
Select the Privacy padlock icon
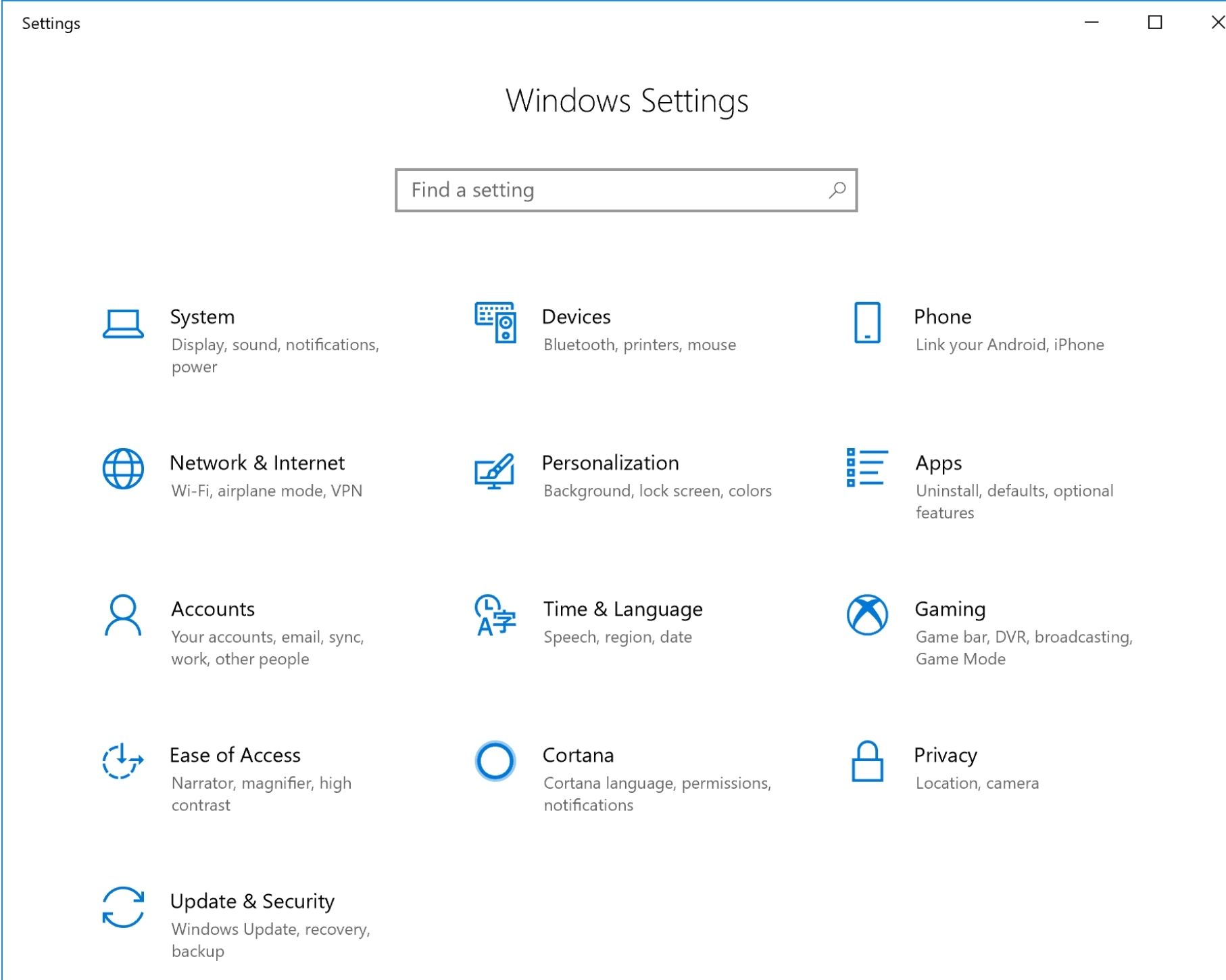[x=867, y=761]
